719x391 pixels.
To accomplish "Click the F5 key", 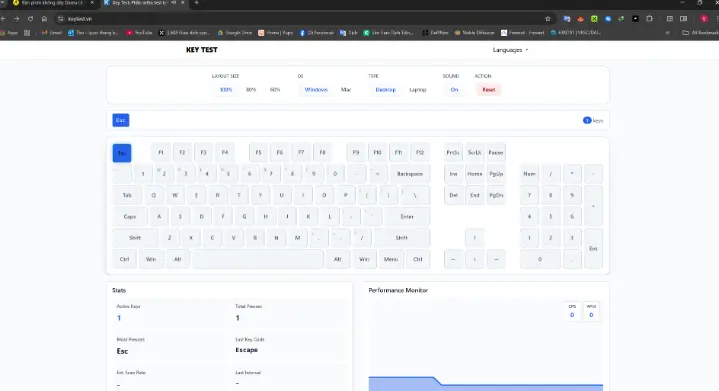I will click(x=258, y=153).
